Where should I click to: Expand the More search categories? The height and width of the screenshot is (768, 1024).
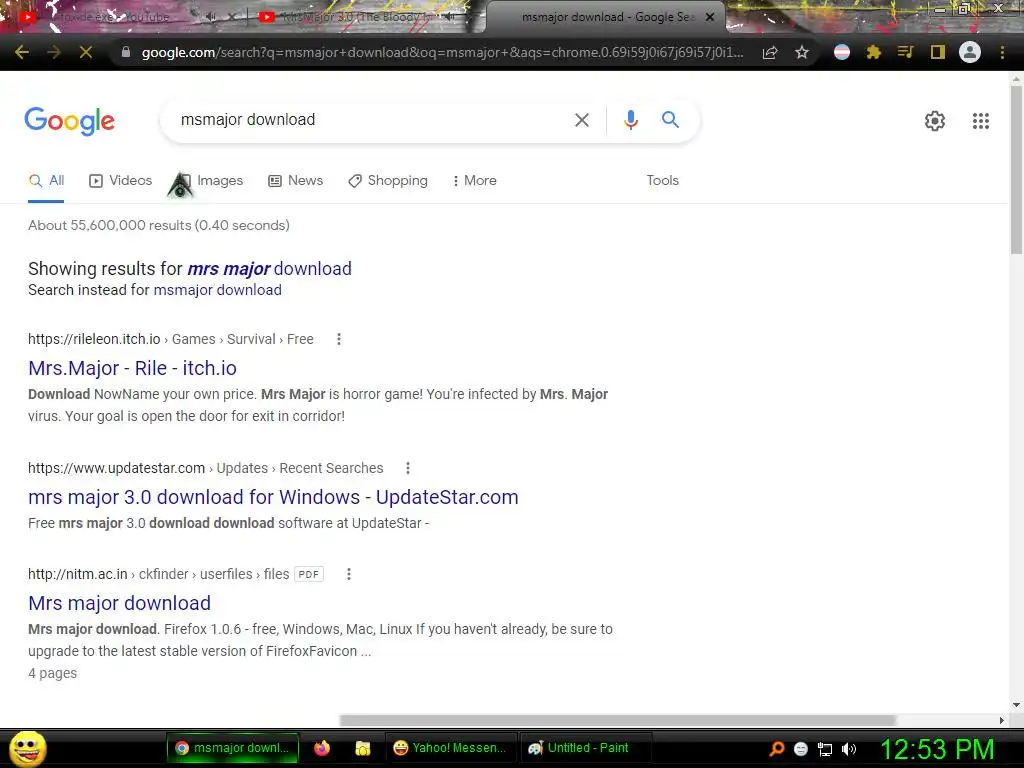pos(475,181)
